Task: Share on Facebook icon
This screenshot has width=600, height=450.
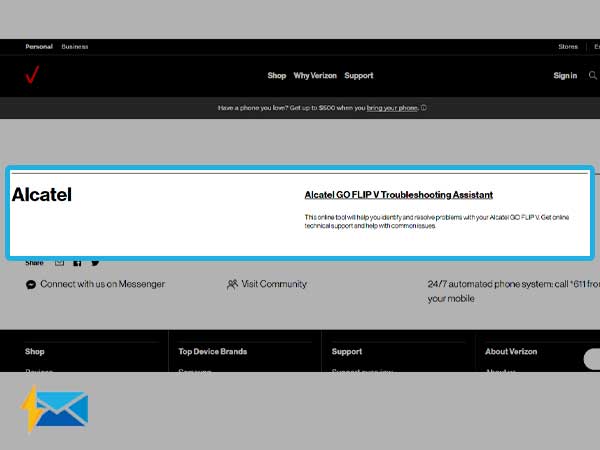Action: coord(77,263)
